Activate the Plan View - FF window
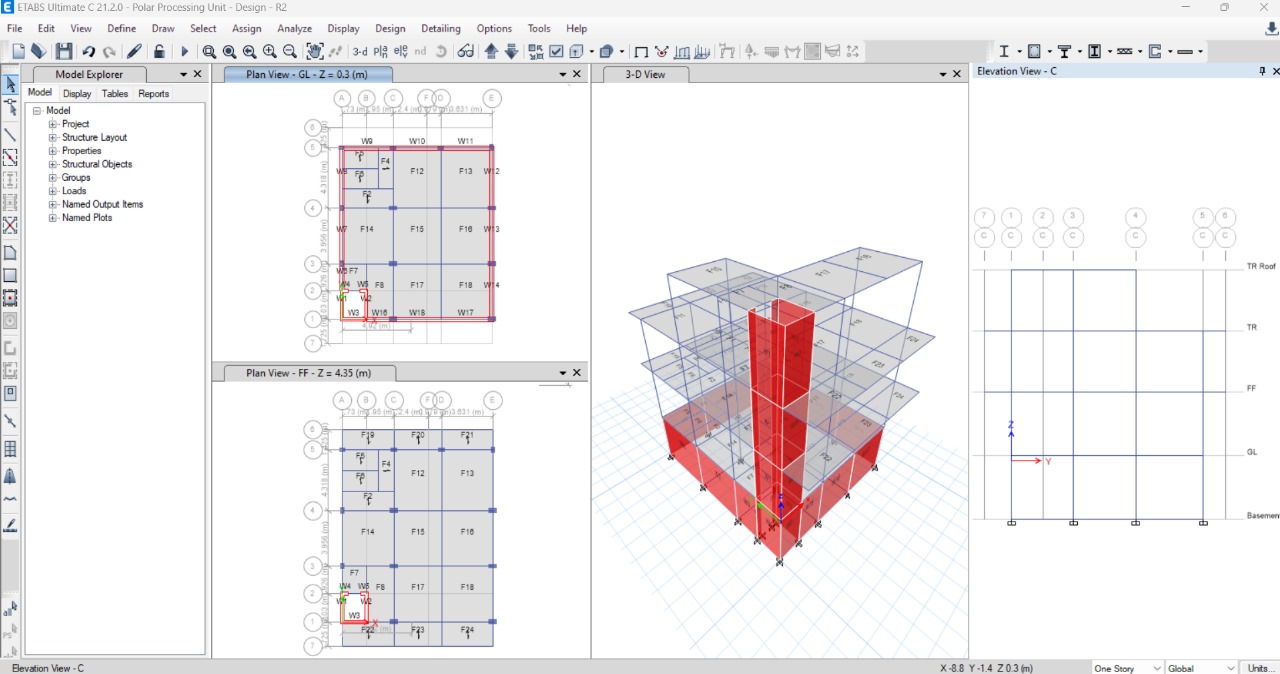The image size is (1280, 674). pyautogui.click(x=310, y=371)
